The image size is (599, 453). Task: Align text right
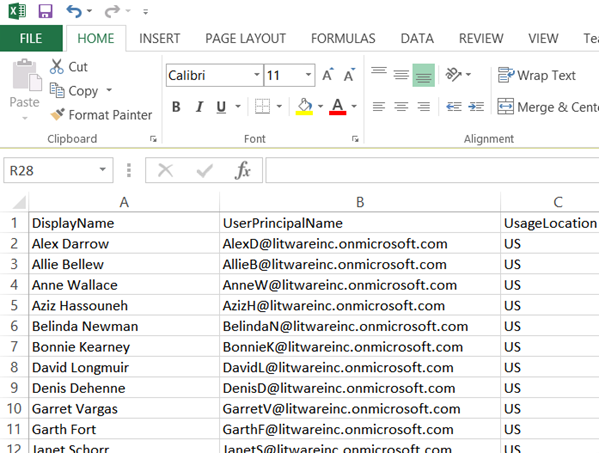[x=423, y=107]
